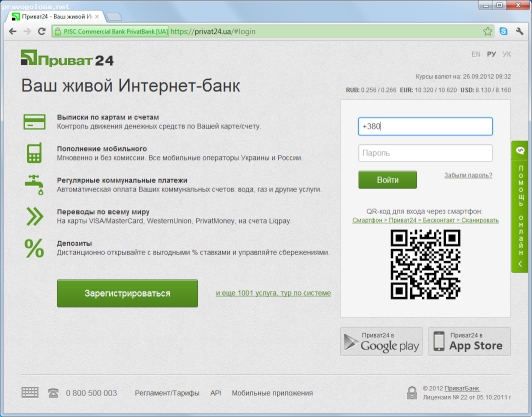Click the browser Back arrow
Viewport: 532px width, 417px height.
click(x=13, y=32)
